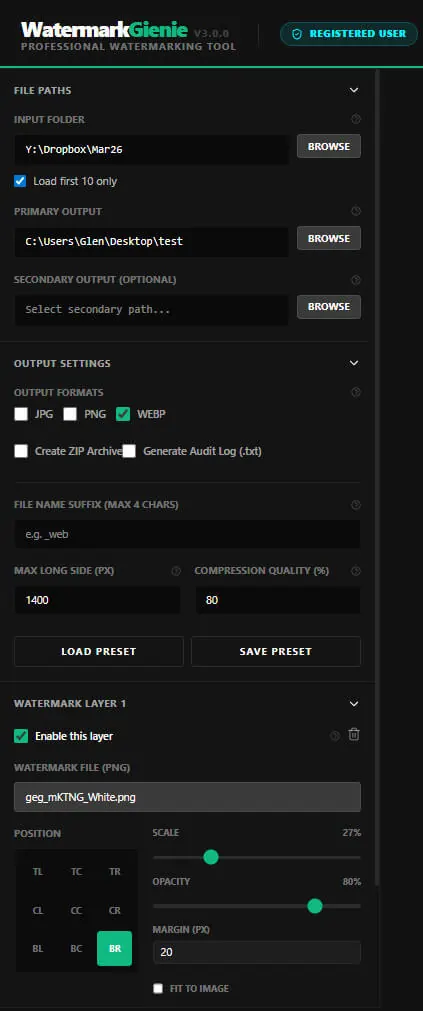Click the 80% opacity value
This screenshot has width=423, height=1011.
tap(352, 881)
